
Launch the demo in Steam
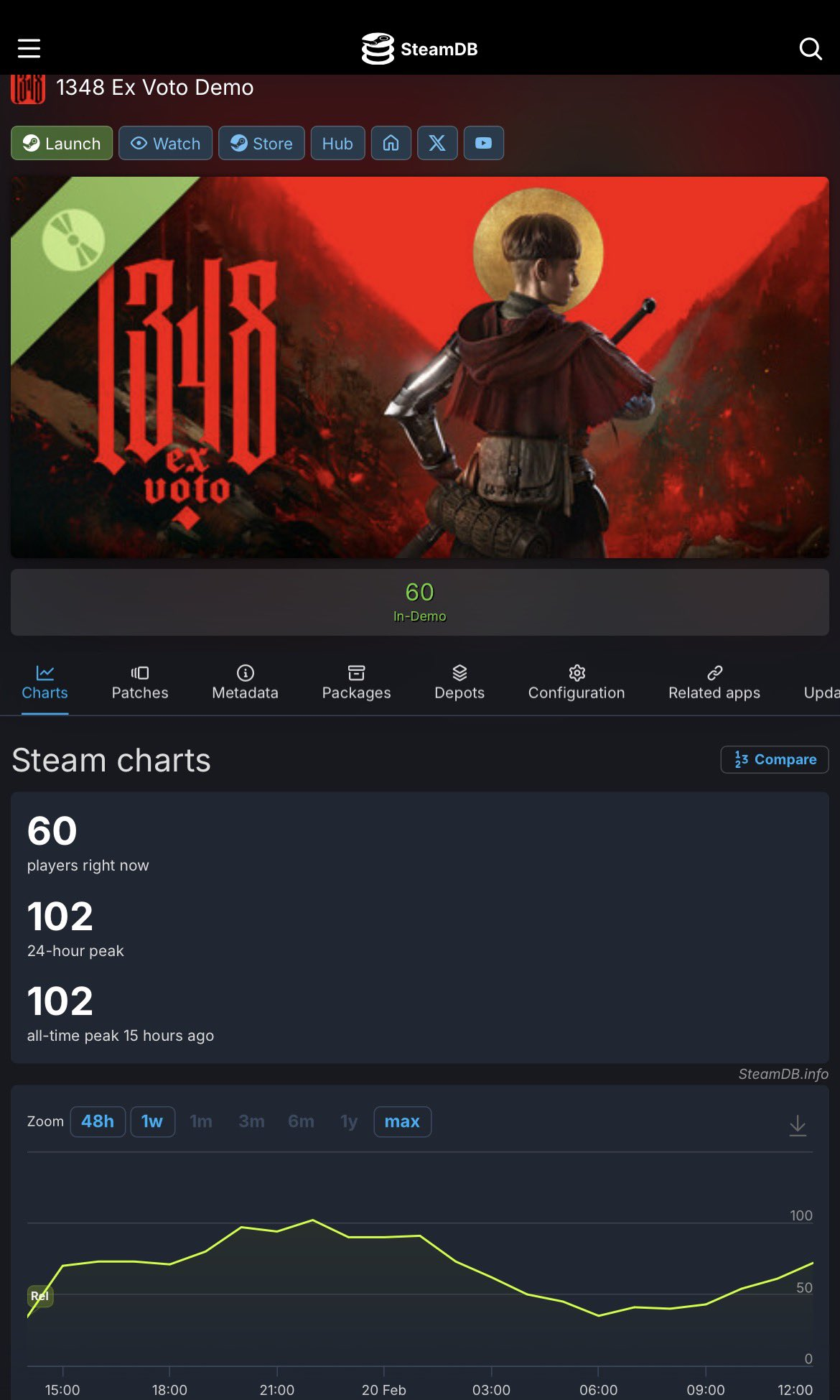[62, 143]
